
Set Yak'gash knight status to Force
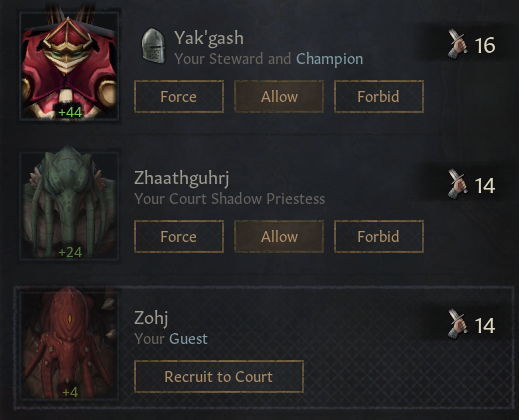179,97
